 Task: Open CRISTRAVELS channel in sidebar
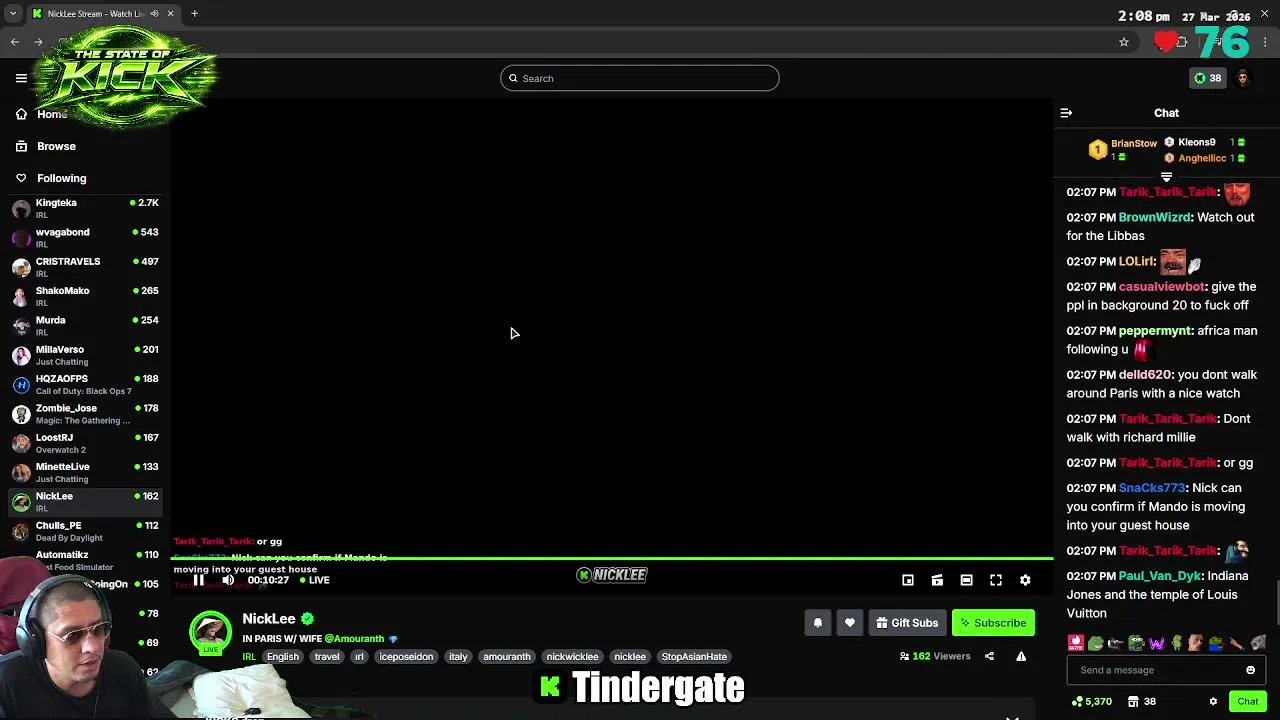coord(85,267)
